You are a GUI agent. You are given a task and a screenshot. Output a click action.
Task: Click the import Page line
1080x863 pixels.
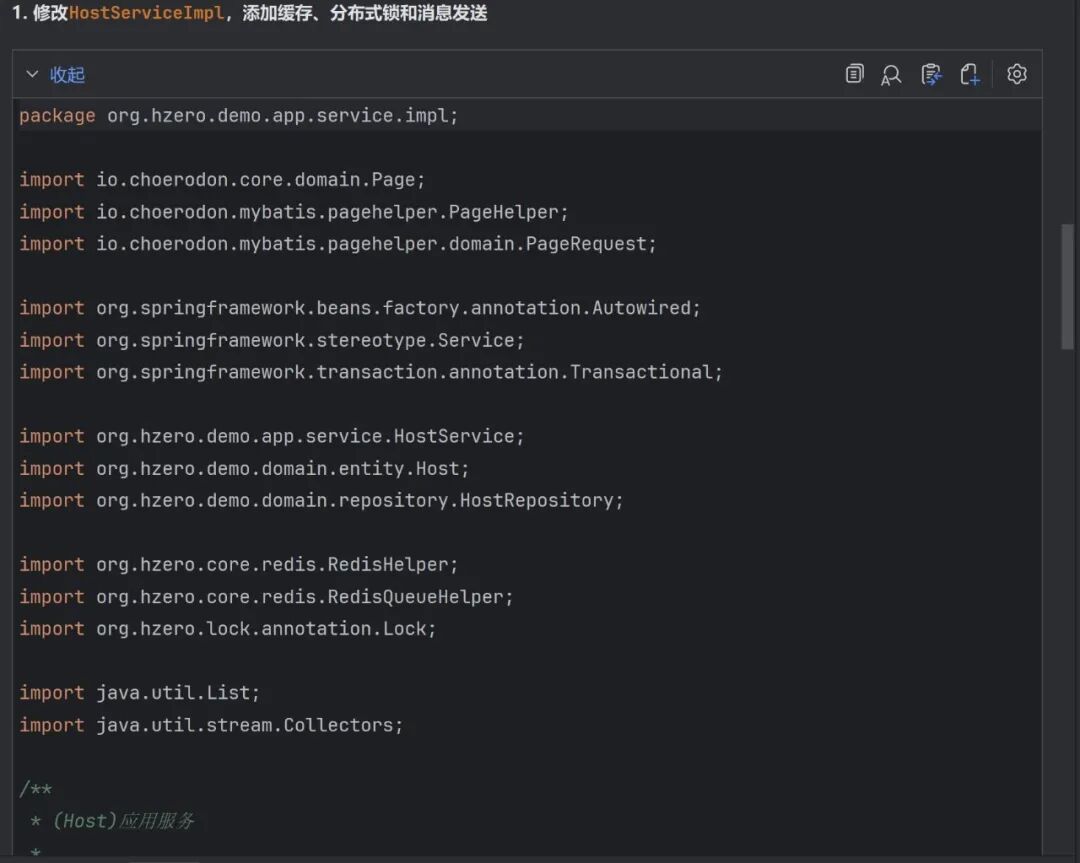222,180
